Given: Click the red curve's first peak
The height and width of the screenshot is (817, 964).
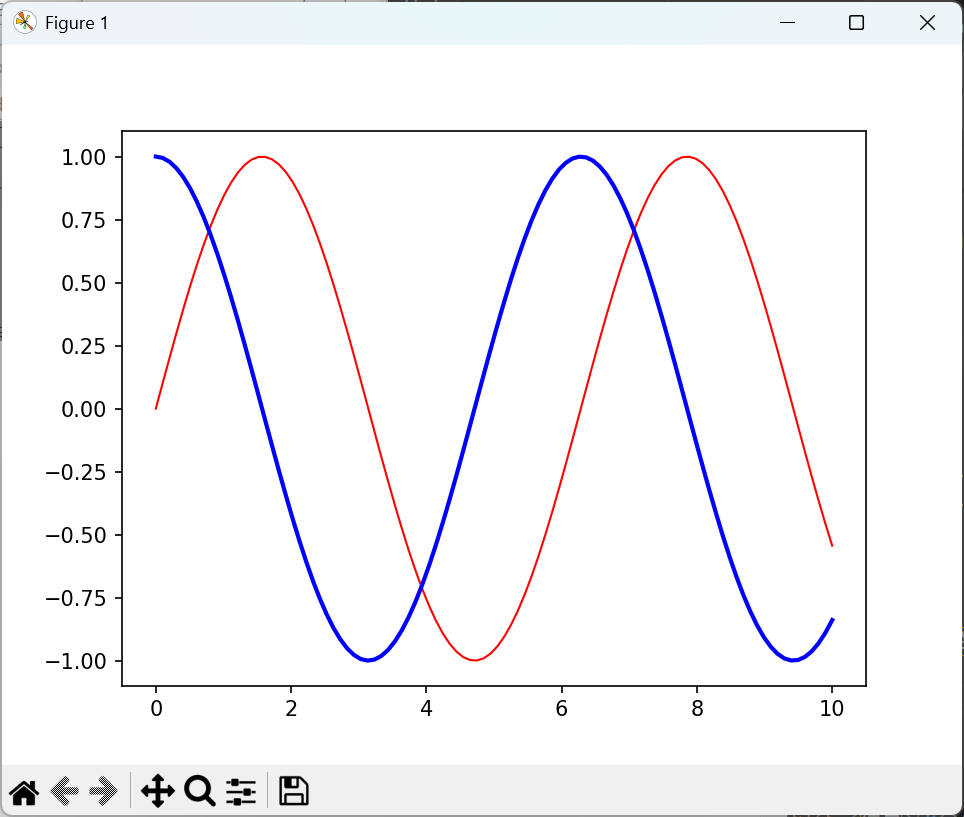Looking at the screenshot, I should 262,156.
